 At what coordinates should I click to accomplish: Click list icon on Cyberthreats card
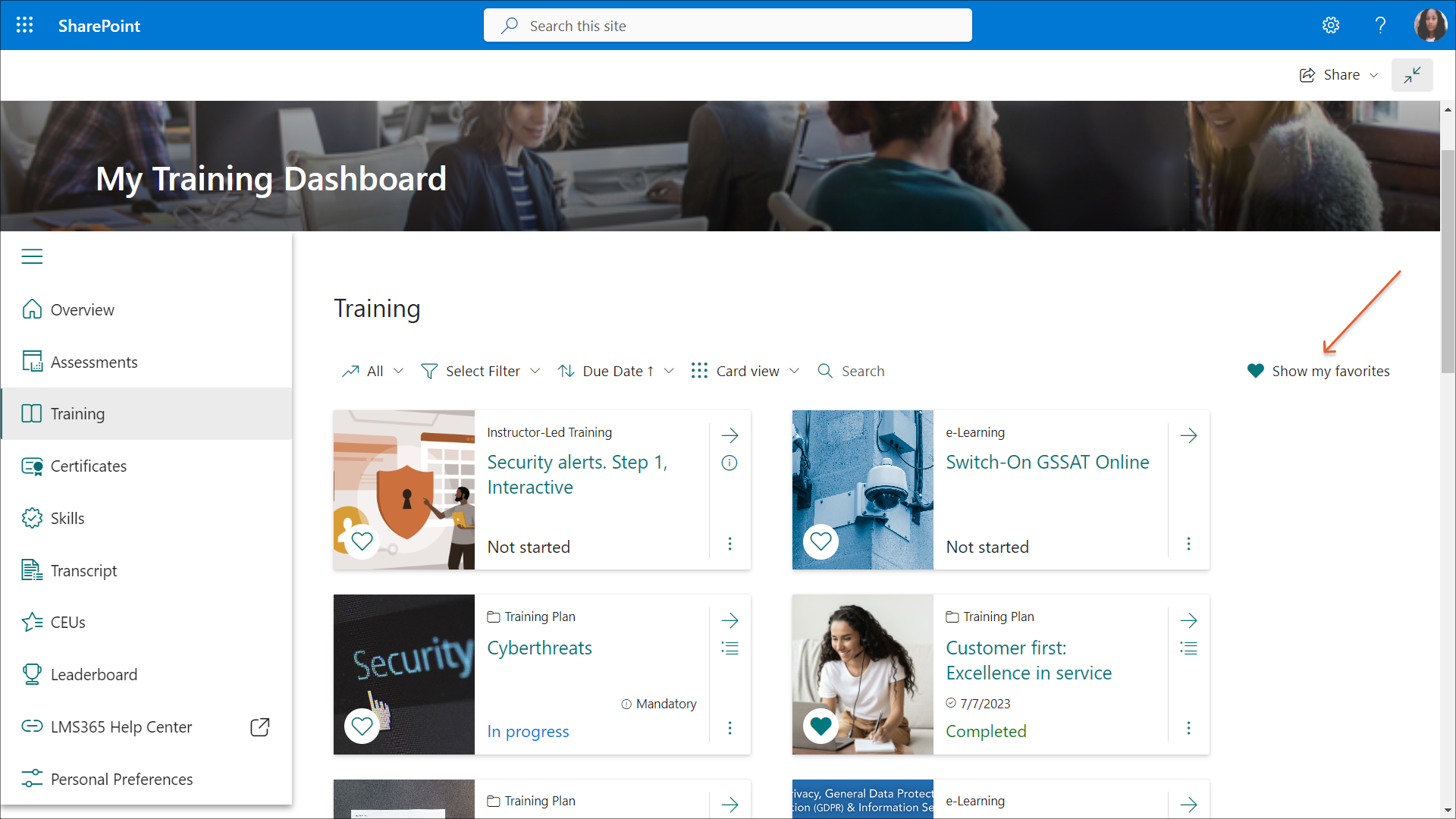point(730,648)
